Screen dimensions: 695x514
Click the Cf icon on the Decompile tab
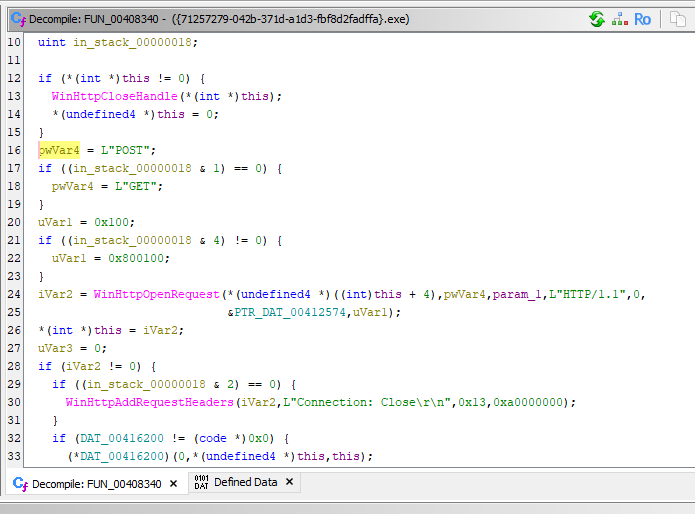coord(18,483)
